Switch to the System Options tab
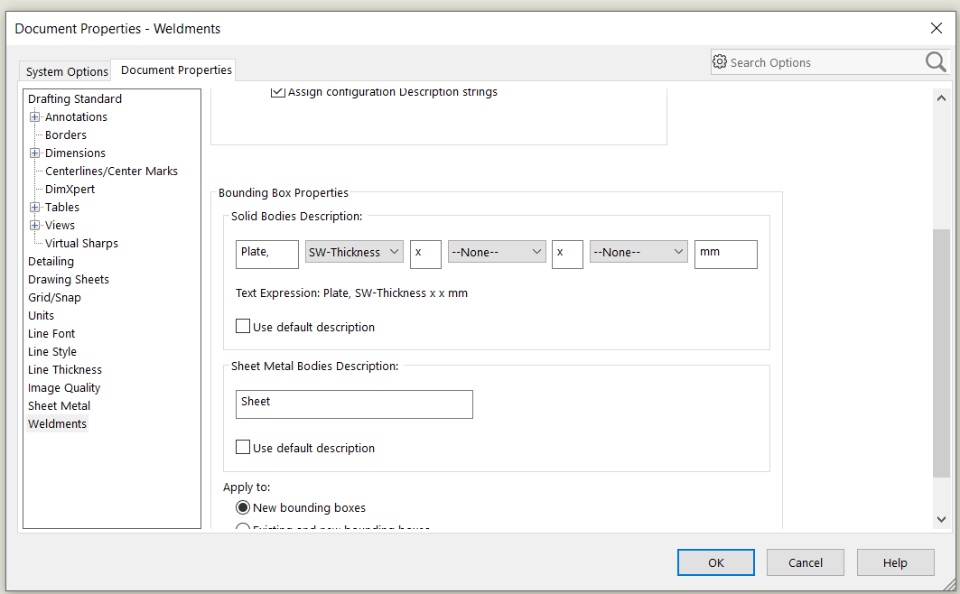This screenshot has width=960, height=594. point(66,72)
